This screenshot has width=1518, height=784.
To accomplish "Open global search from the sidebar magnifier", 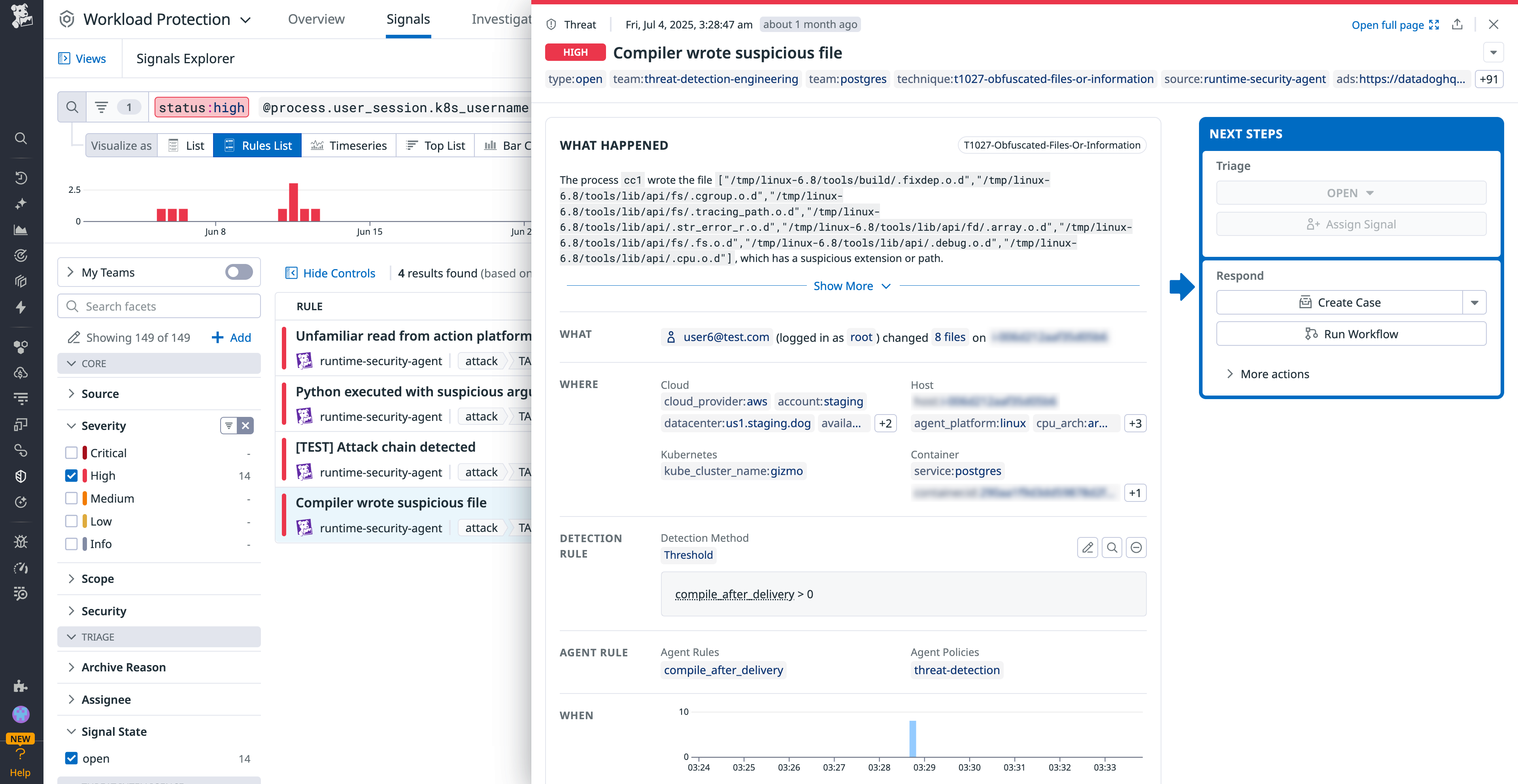I will coord(21,138).
